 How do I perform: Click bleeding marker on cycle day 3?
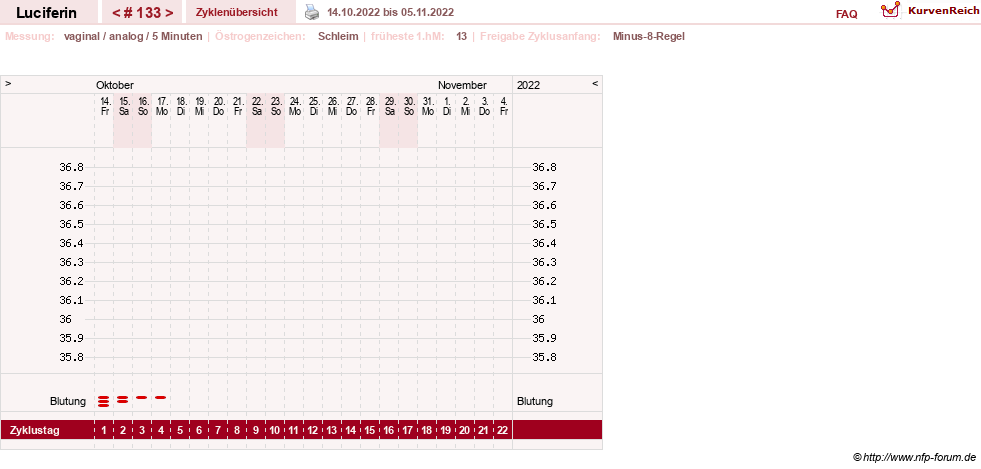click(142, 397)
